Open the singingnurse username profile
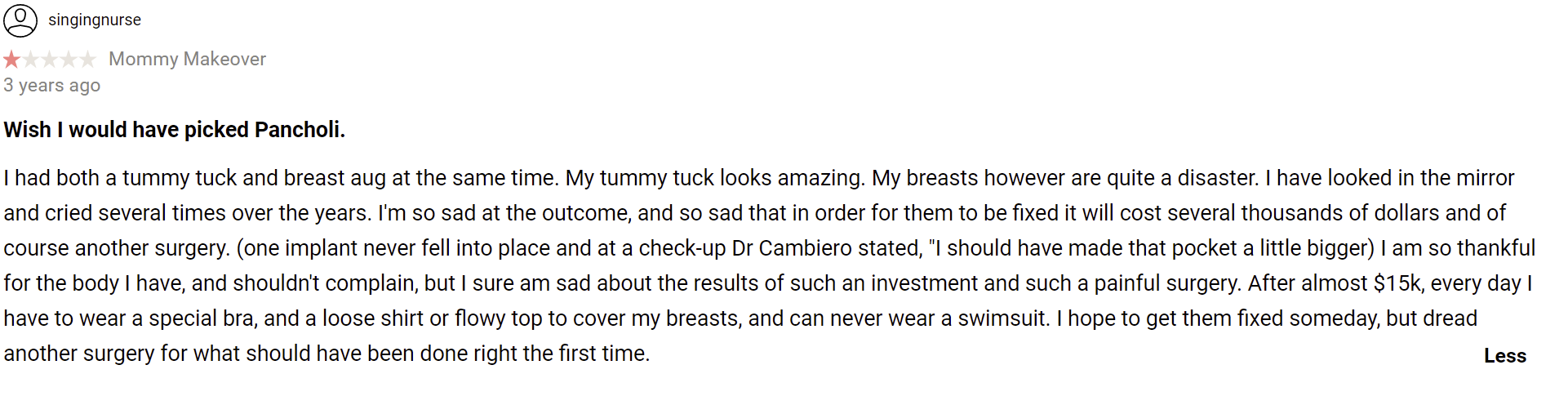The height and width of the screenshot is (405, 1568). [95, 20]
